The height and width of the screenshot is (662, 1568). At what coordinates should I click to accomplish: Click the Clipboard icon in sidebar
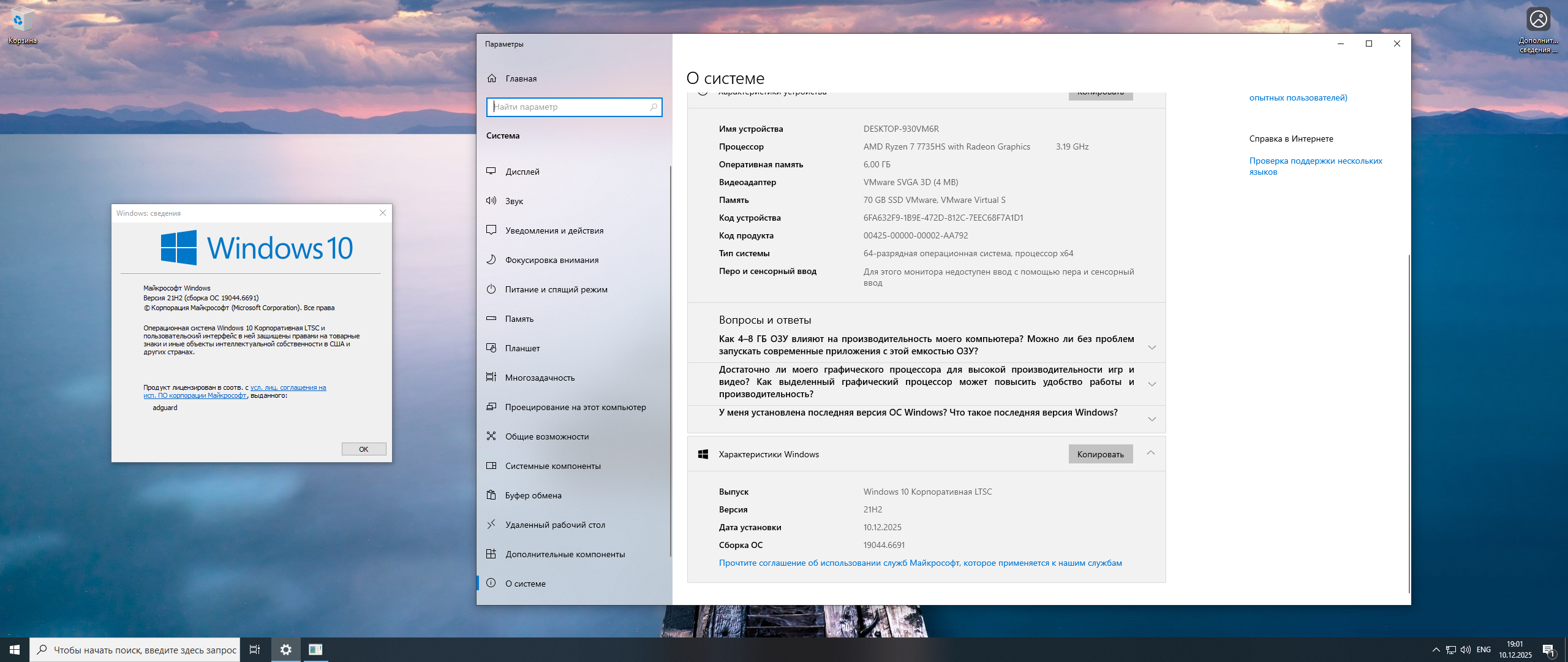[491, 495]
